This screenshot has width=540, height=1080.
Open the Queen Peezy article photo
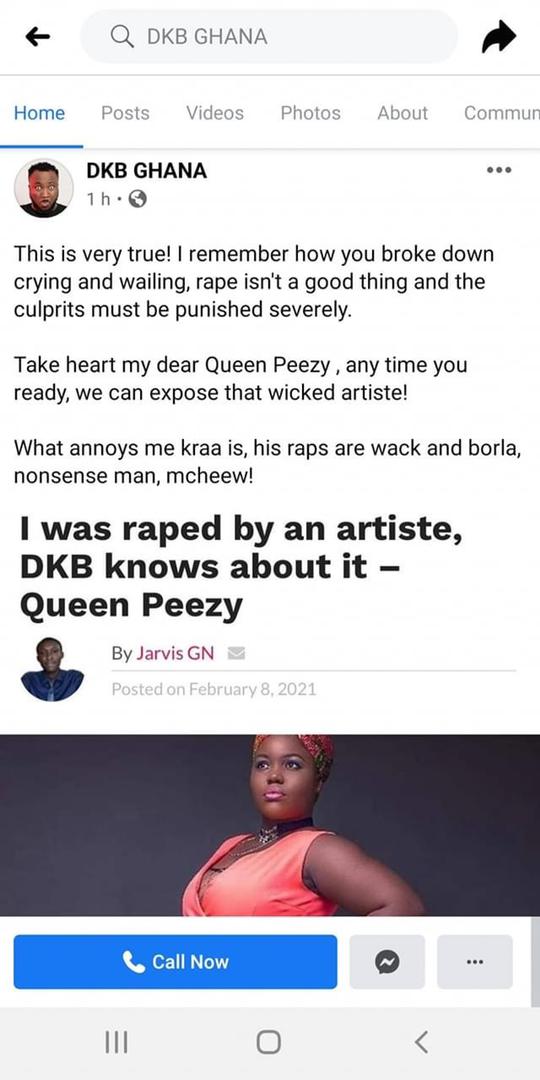coord(270,824)
